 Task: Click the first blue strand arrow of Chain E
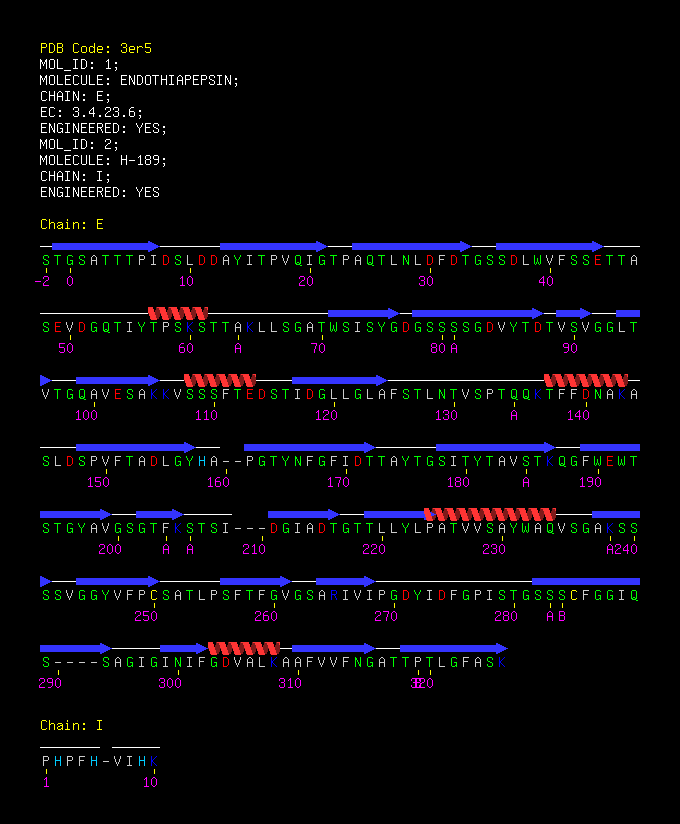pos(106,246)
